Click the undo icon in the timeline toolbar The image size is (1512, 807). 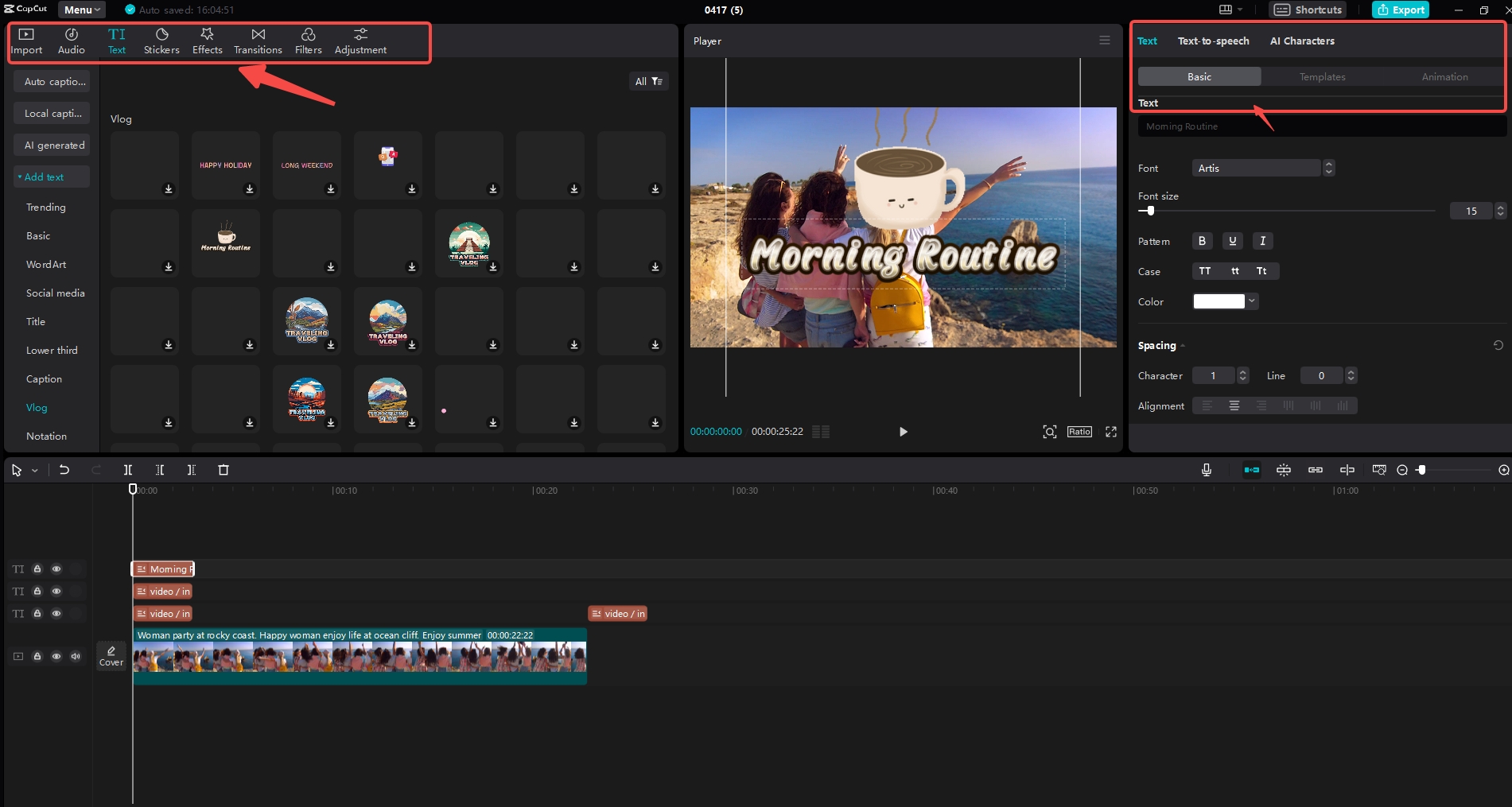[x=64, y=470]
